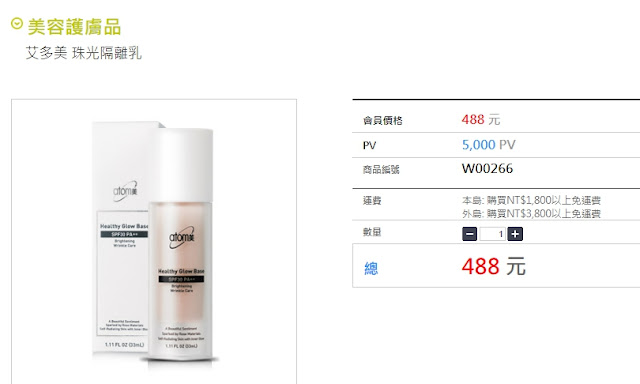Click the 本島 free shipping info line
The width and height of the screenshot is (640, 384).
pyautogui.click(x=531, y=200)
